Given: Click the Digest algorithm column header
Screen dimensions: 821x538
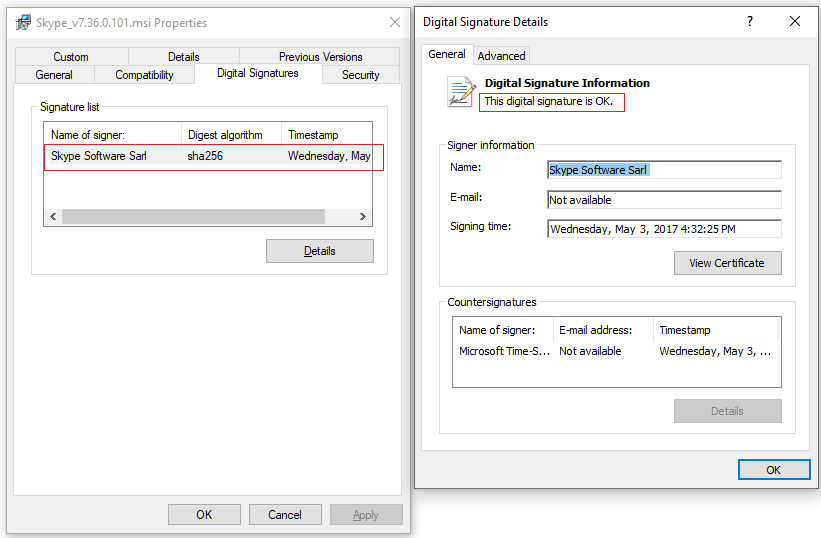Looking at the screenshot, I should click(231, 134).
